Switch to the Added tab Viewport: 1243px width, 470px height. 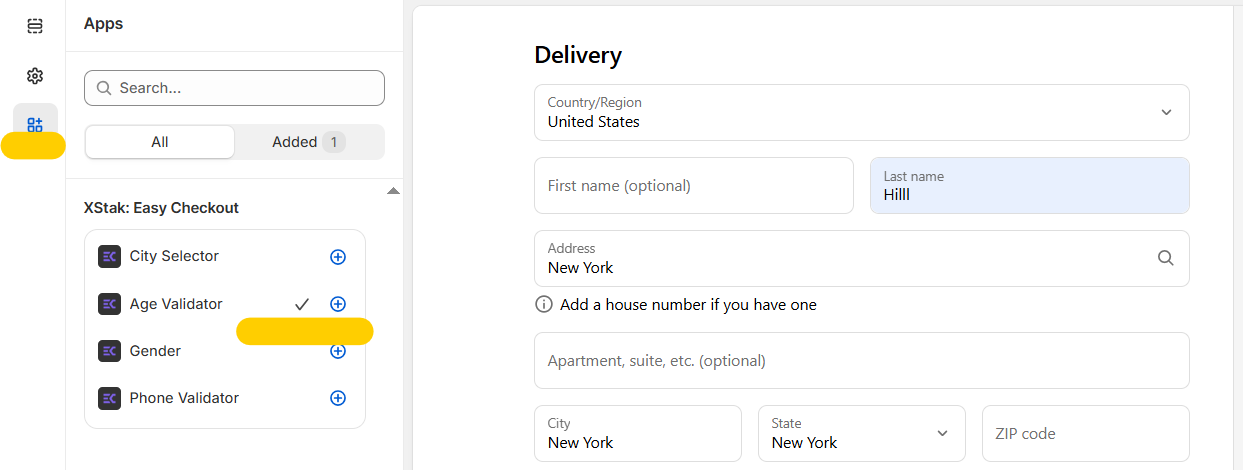click(x=308, y=142)
